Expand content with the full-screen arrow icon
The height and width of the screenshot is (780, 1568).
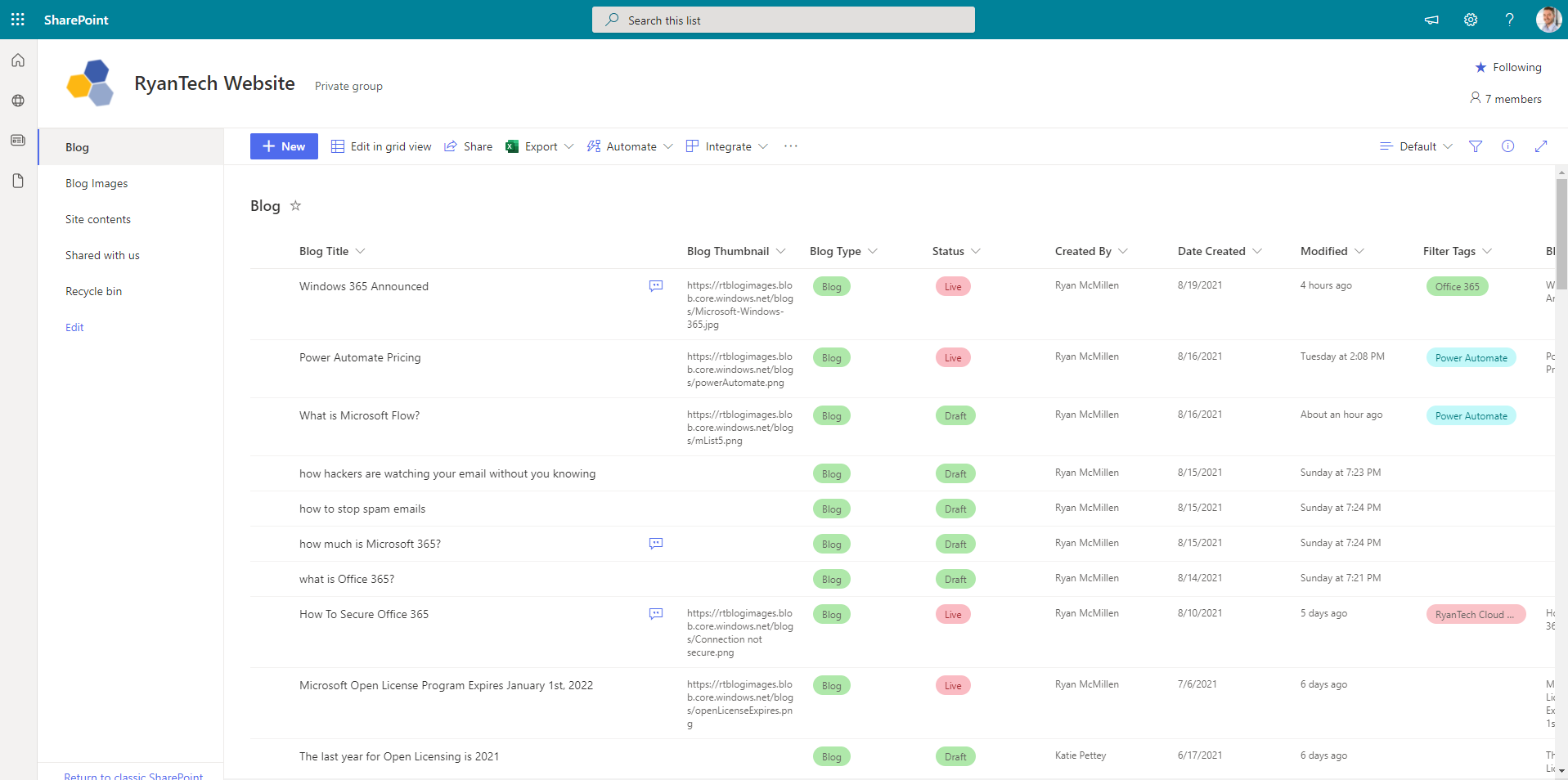(1541, 146)
